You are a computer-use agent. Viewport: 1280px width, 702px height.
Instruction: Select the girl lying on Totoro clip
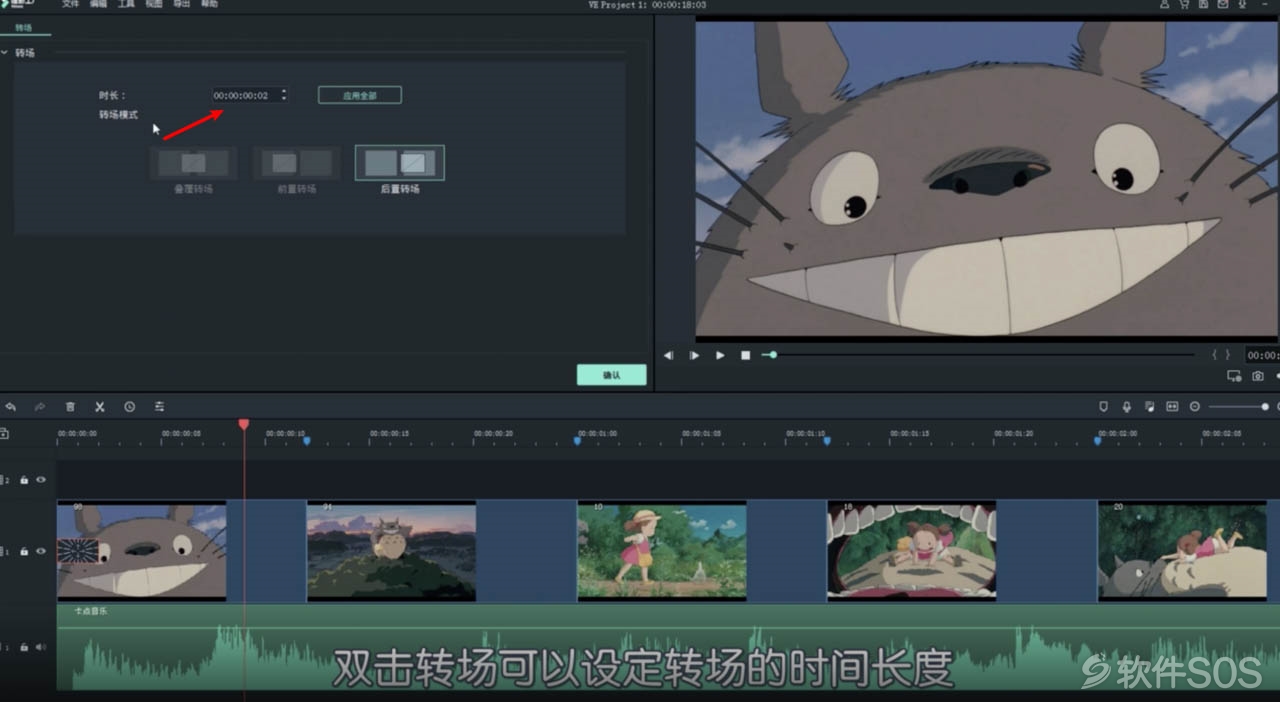[1182, 550]
